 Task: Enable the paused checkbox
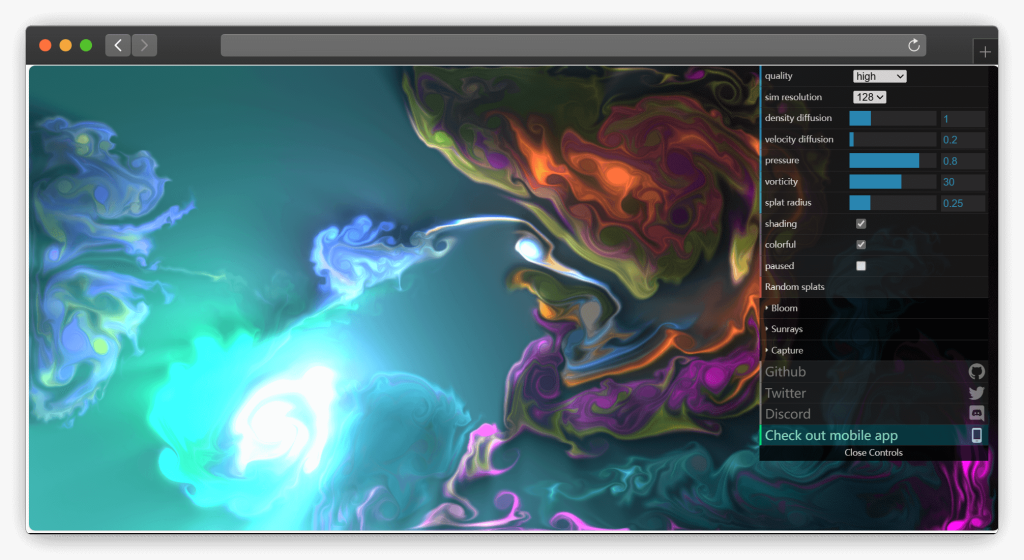click(861, 266)
